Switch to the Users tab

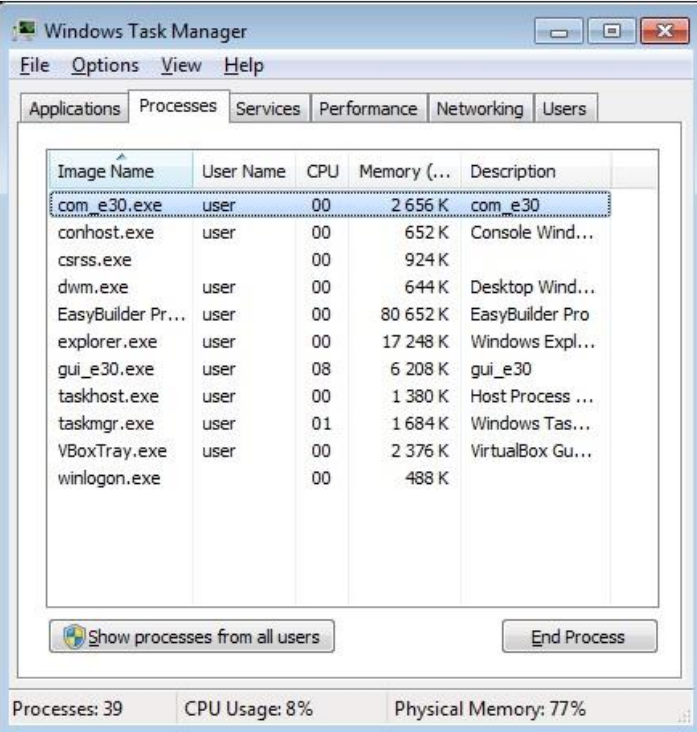pos(564,109)
